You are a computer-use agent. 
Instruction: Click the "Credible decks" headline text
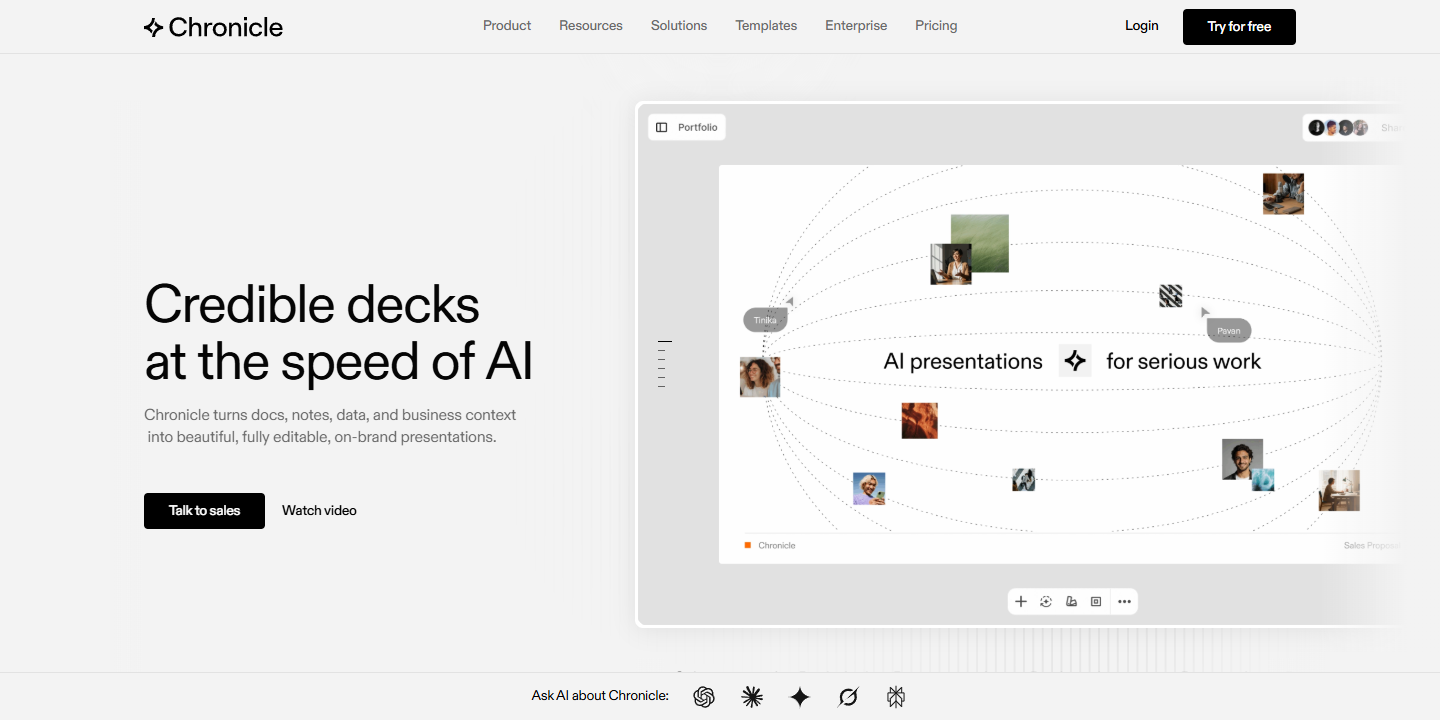pyautogui.click(x=312, y=304)
